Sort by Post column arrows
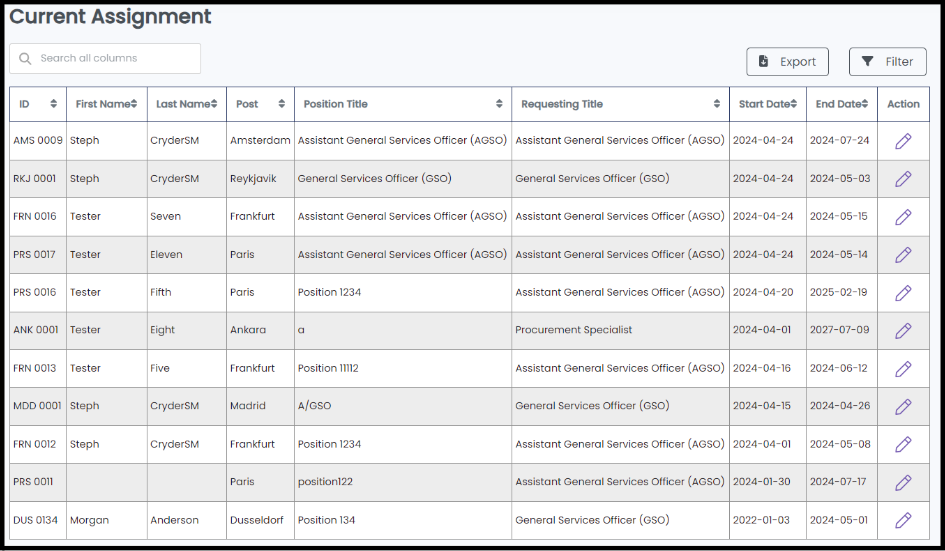The width and height of the screenshot is (945, 551). [281, 104]
